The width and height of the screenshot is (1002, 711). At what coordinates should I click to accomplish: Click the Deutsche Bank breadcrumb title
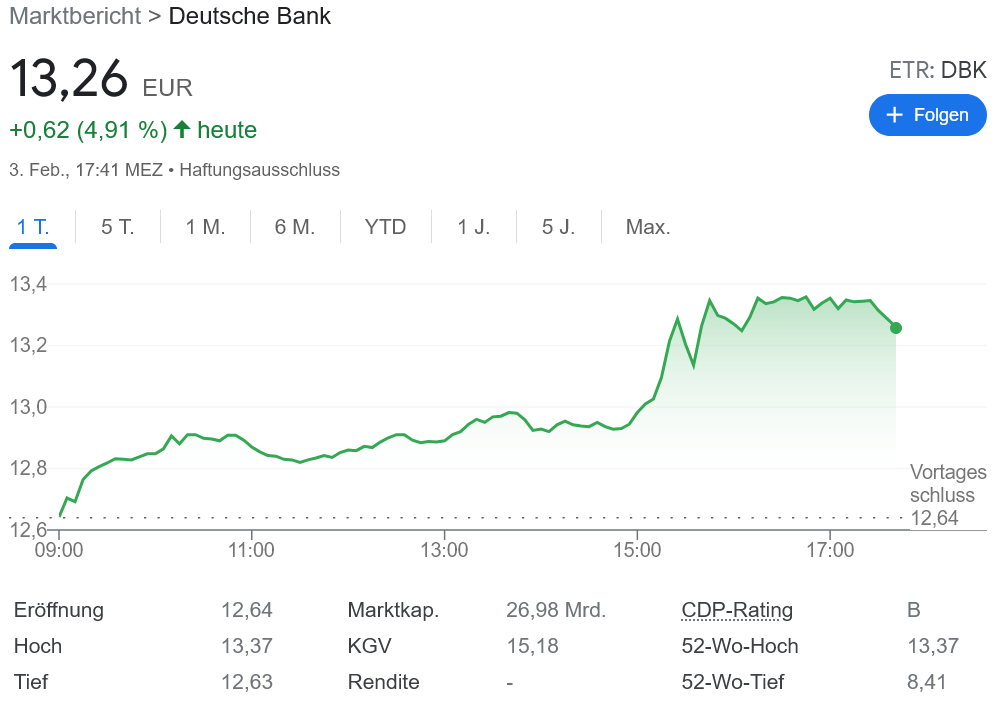250,16
